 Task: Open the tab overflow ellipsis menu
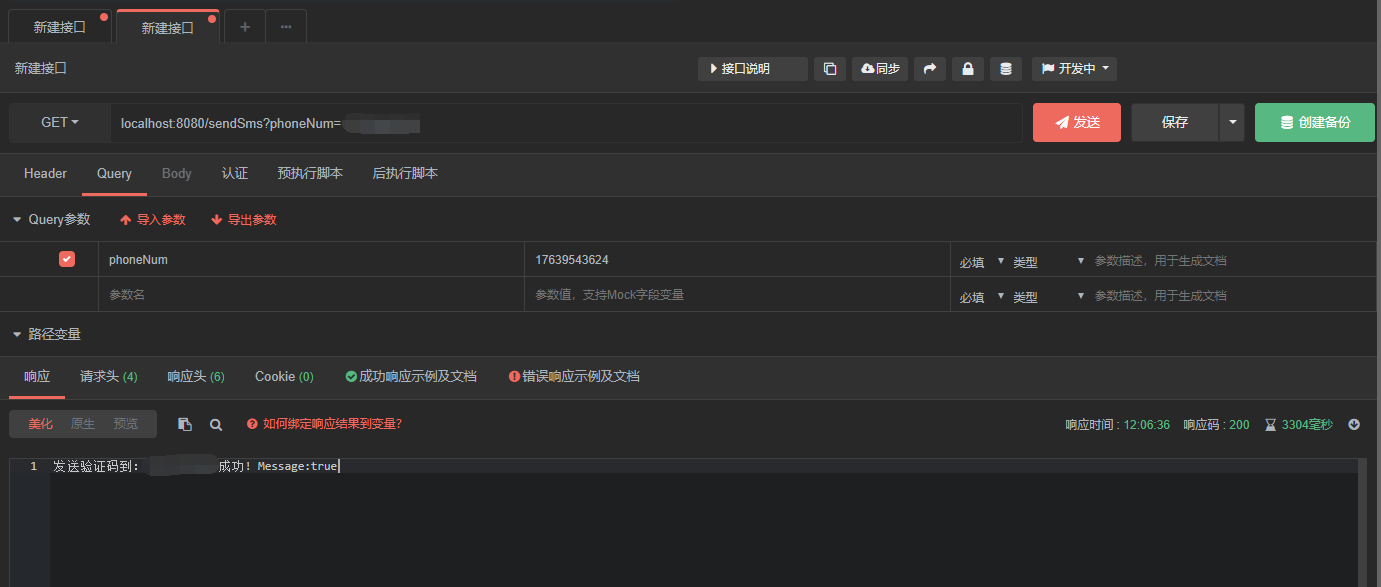[286, 27]
